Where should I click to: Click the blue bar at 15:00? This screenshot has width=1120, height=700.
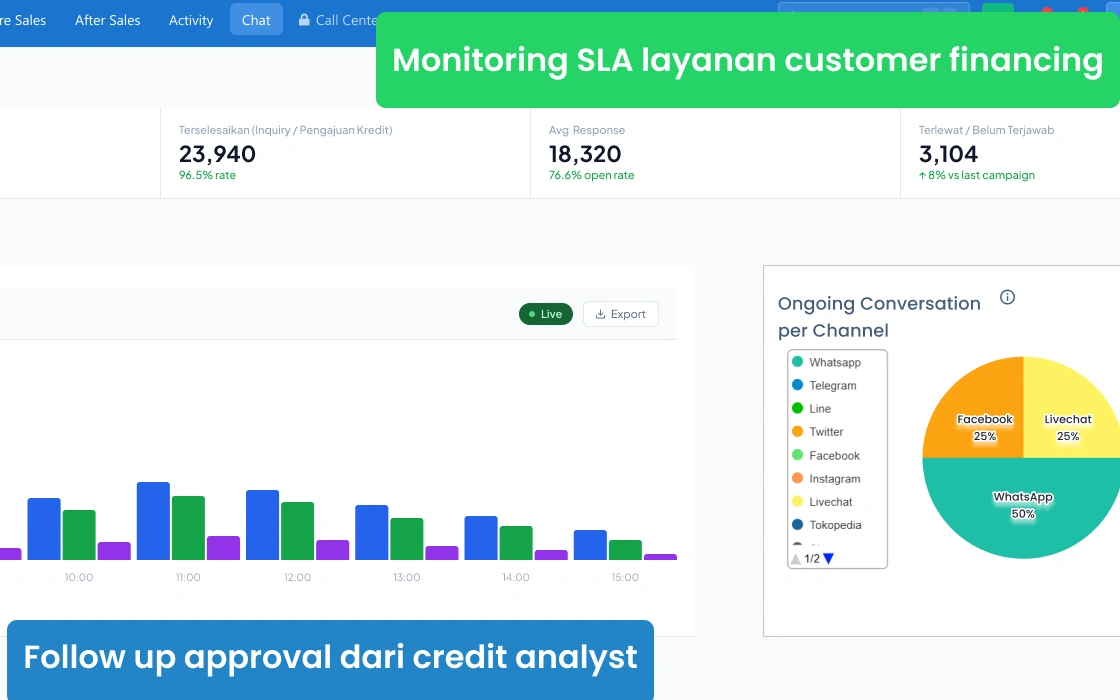point(590,545)
